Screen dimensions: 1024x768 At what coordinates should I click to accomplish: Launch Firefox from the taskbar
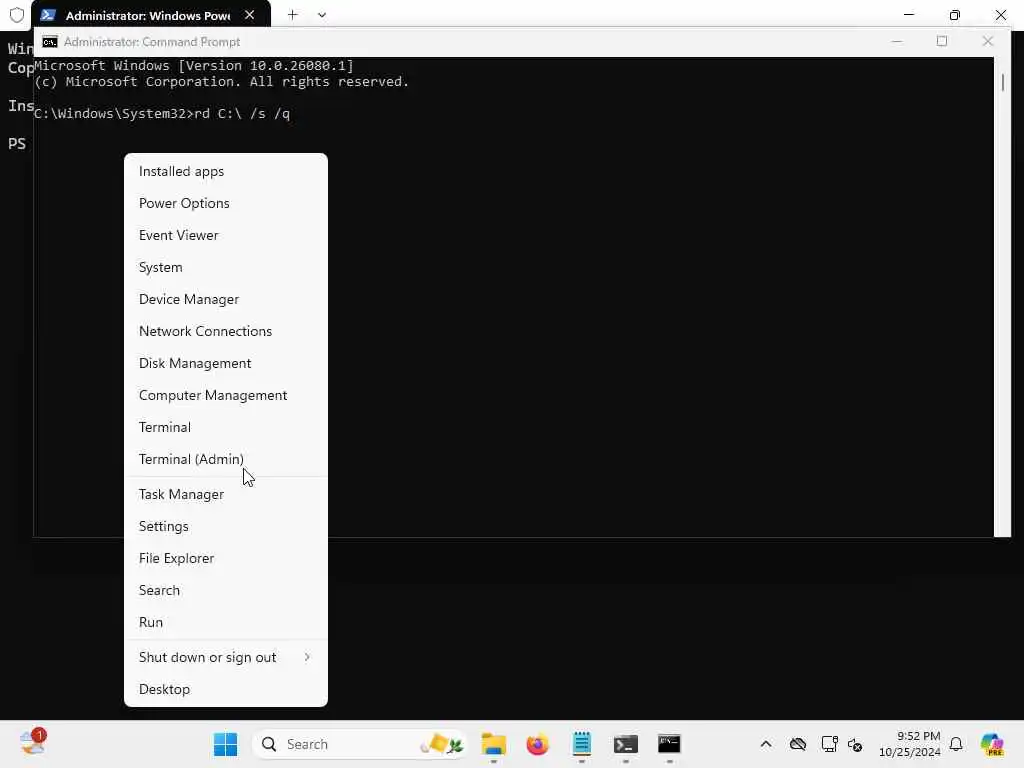click(x=537, y=744)
